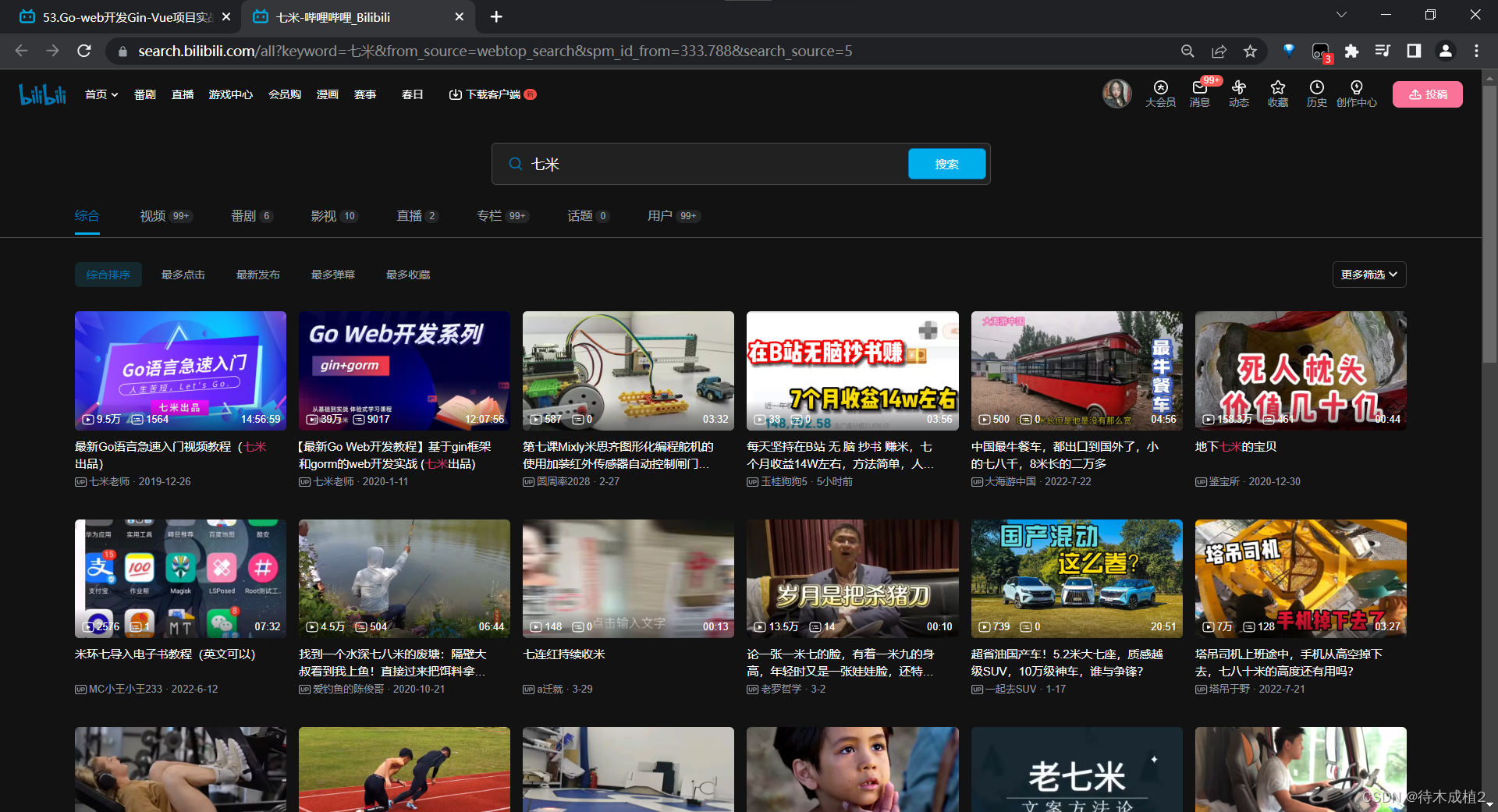Open the 大会员 membership icon
This screenshot has width=1498, height=812.
[1160, 94]
